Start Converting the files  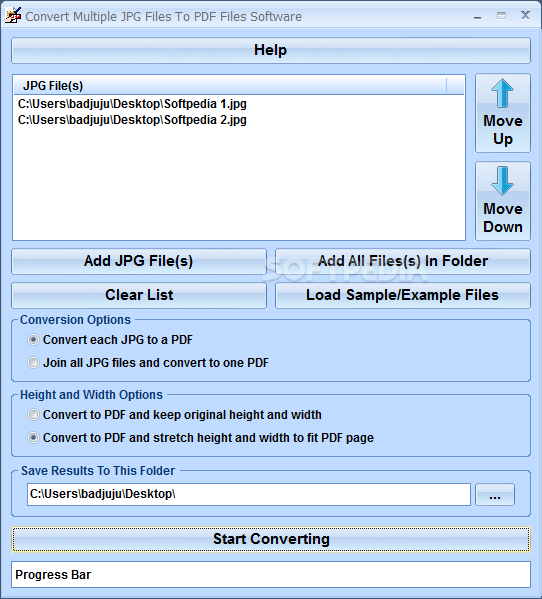[x=271, y=539]
